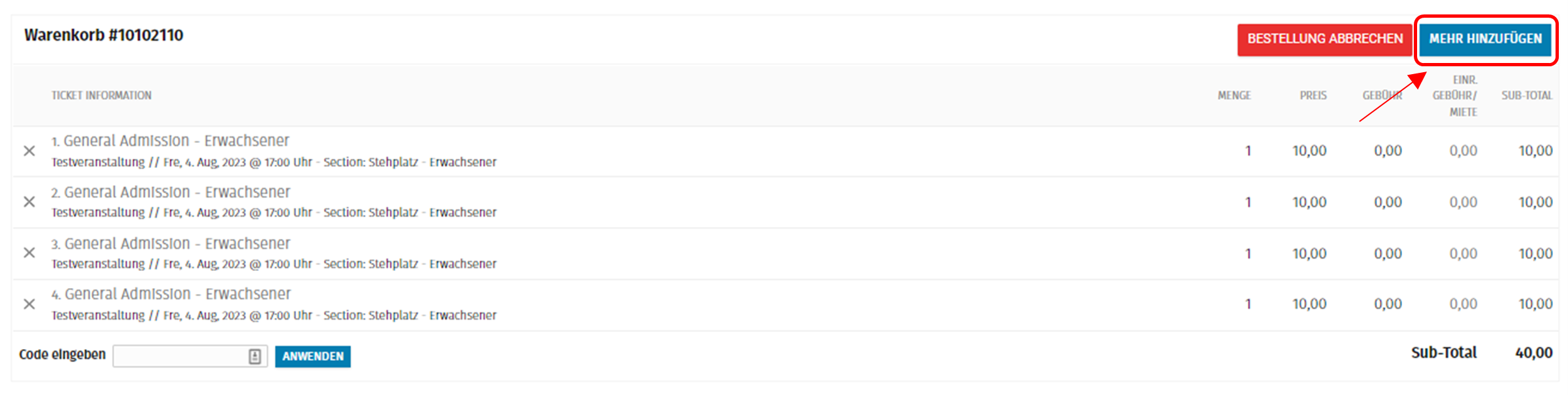
Task: Open the fourth ticket's title text
Action: click(177, 294)
